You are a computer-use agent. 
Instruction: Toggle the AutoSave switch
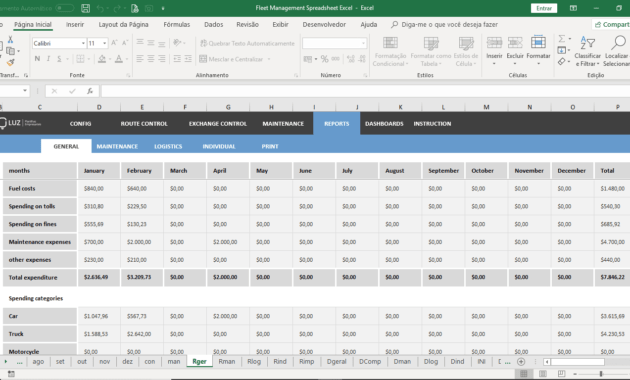(x=64, y=8)
